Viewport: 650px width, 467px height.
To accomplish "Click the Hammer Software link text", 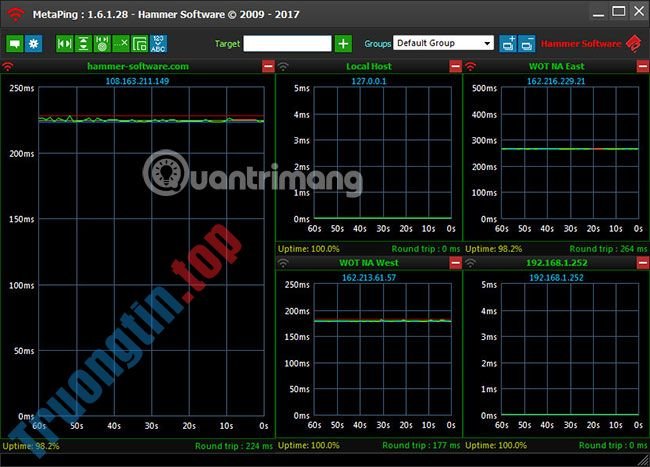I will coord(581,44).
